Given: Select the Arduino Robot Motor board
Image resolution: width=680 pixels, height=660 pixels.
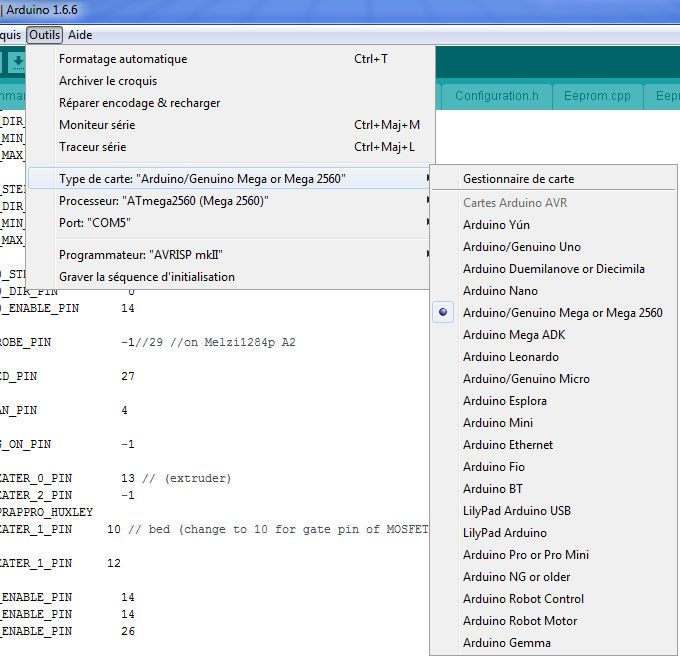Looking at the screenshot, I should point(554,621).
